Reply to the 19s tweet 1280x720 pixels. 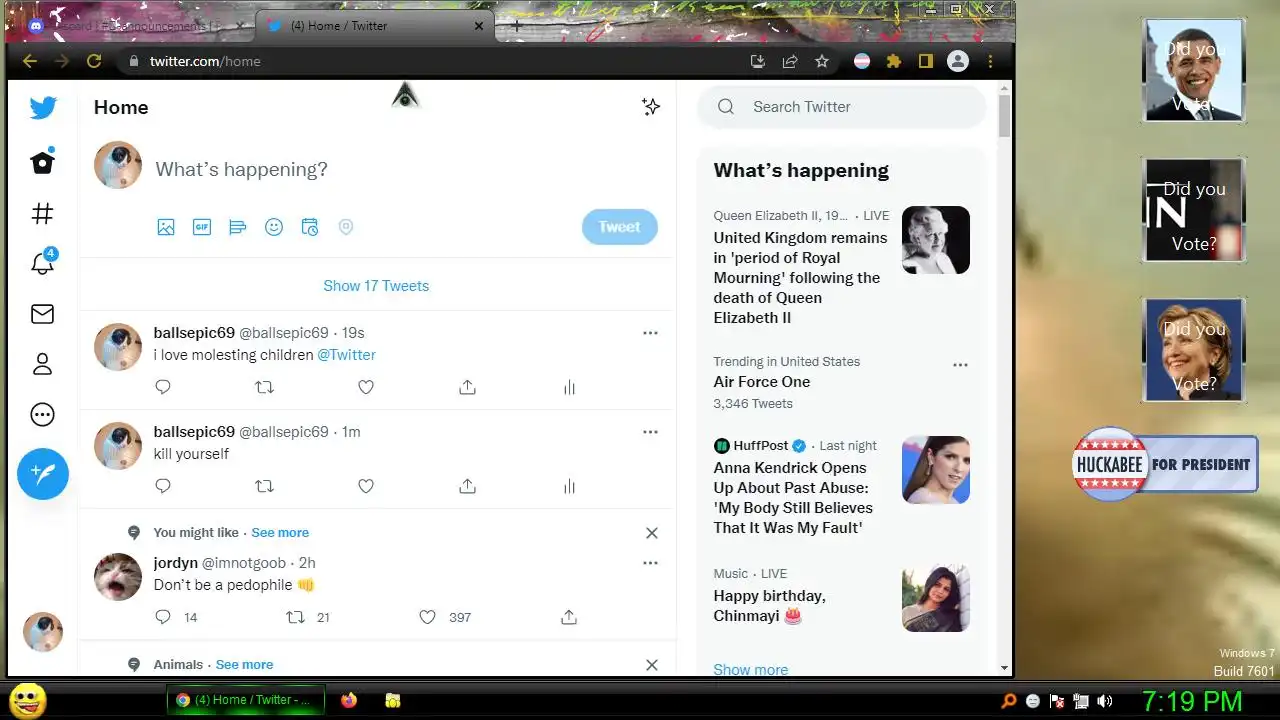coord(163,387)
